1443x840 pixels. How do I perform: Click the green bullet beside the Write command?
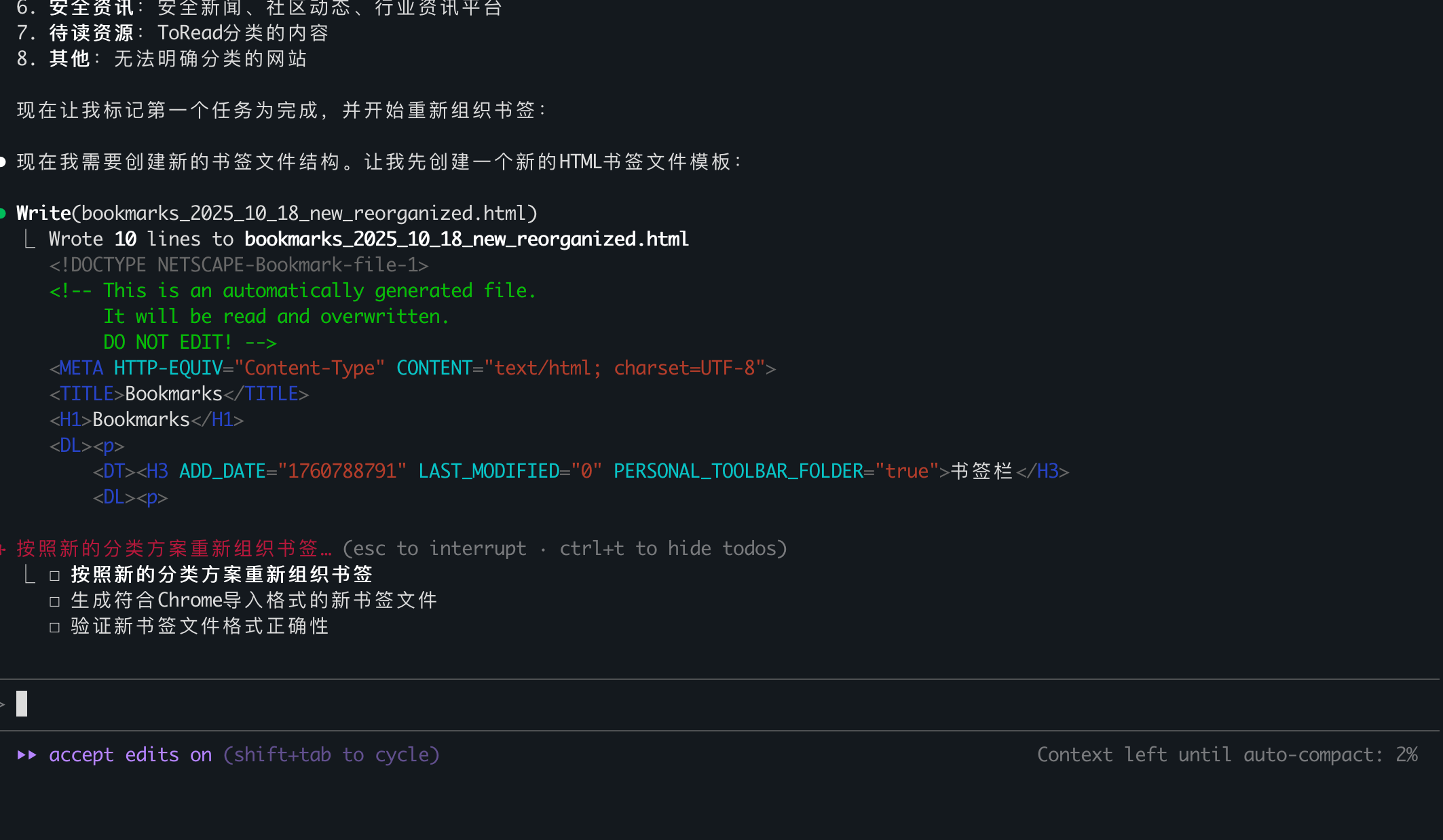coord(3,214)
